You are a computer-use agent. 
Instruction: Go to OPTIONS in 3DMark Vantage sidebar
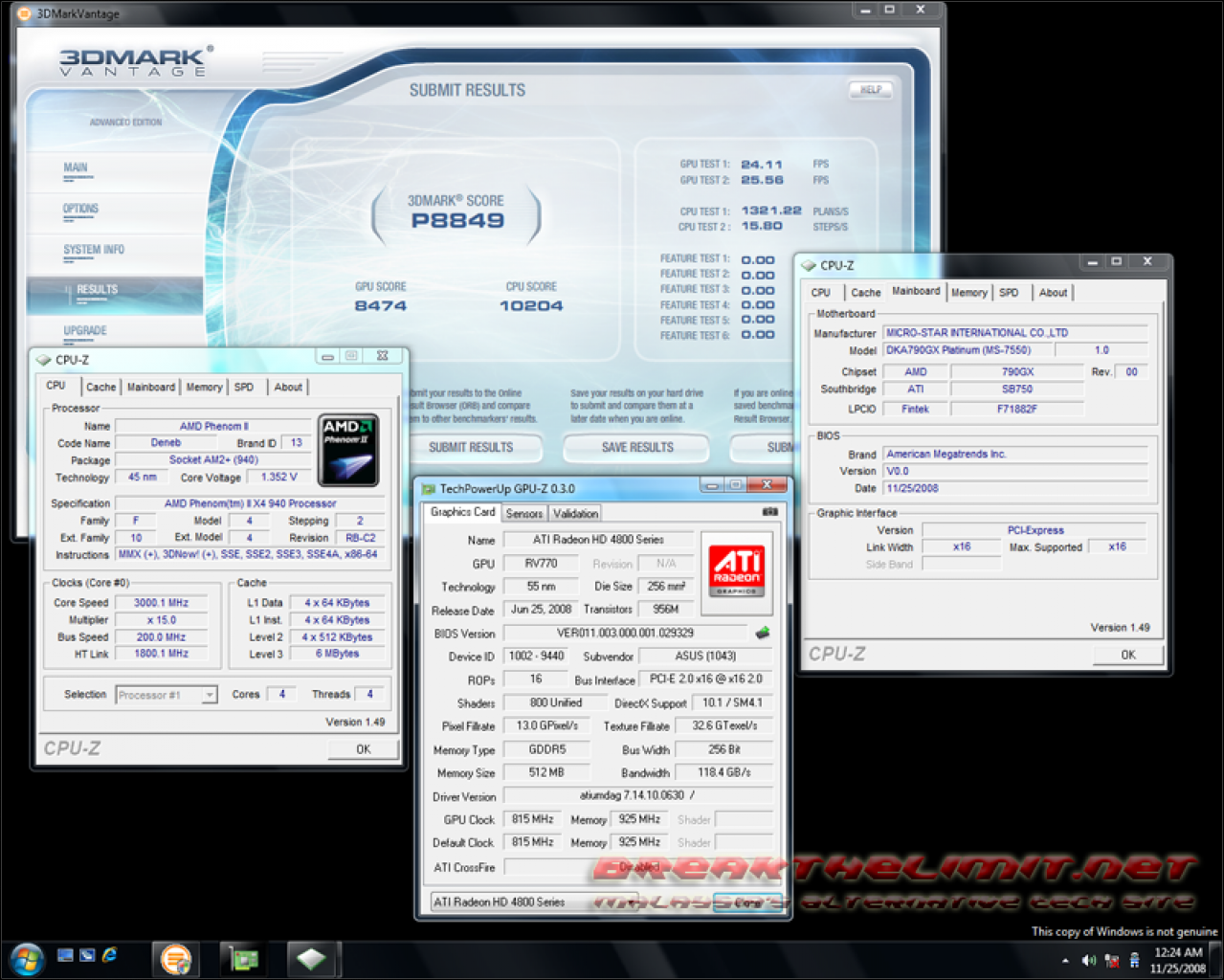pos(81,210)
